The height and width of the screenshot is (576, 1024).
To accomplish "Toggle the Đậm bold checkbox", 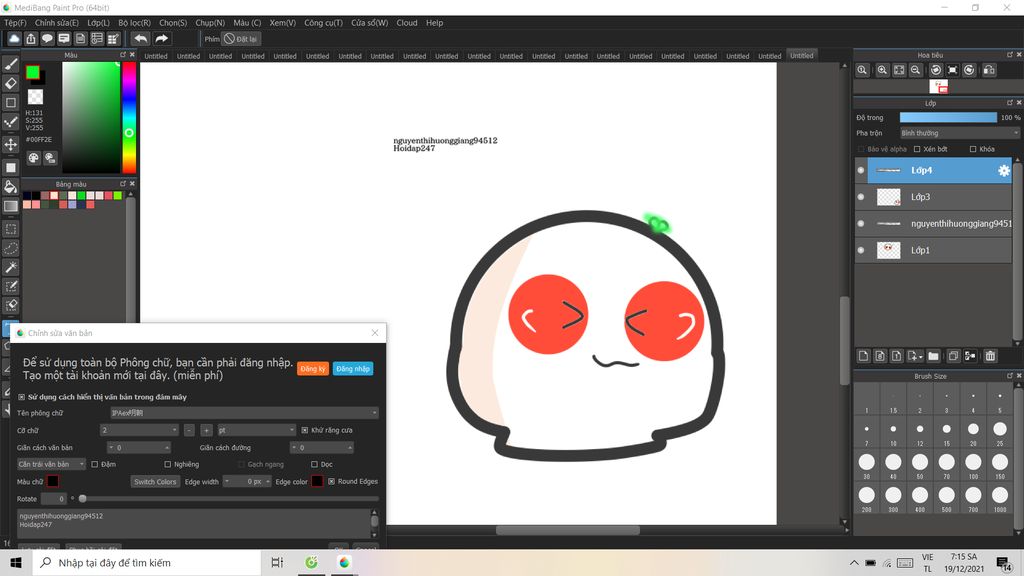I will point(95,464).
